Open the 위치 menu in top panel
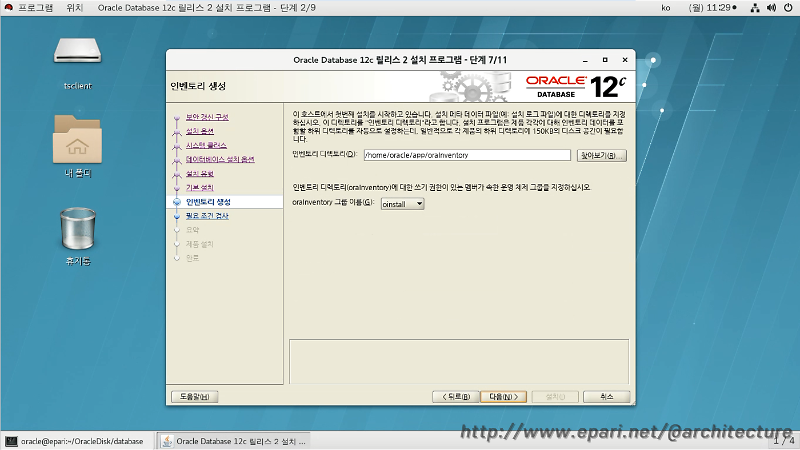The width and height of the screenshot is (800, 450). (74, 8)
